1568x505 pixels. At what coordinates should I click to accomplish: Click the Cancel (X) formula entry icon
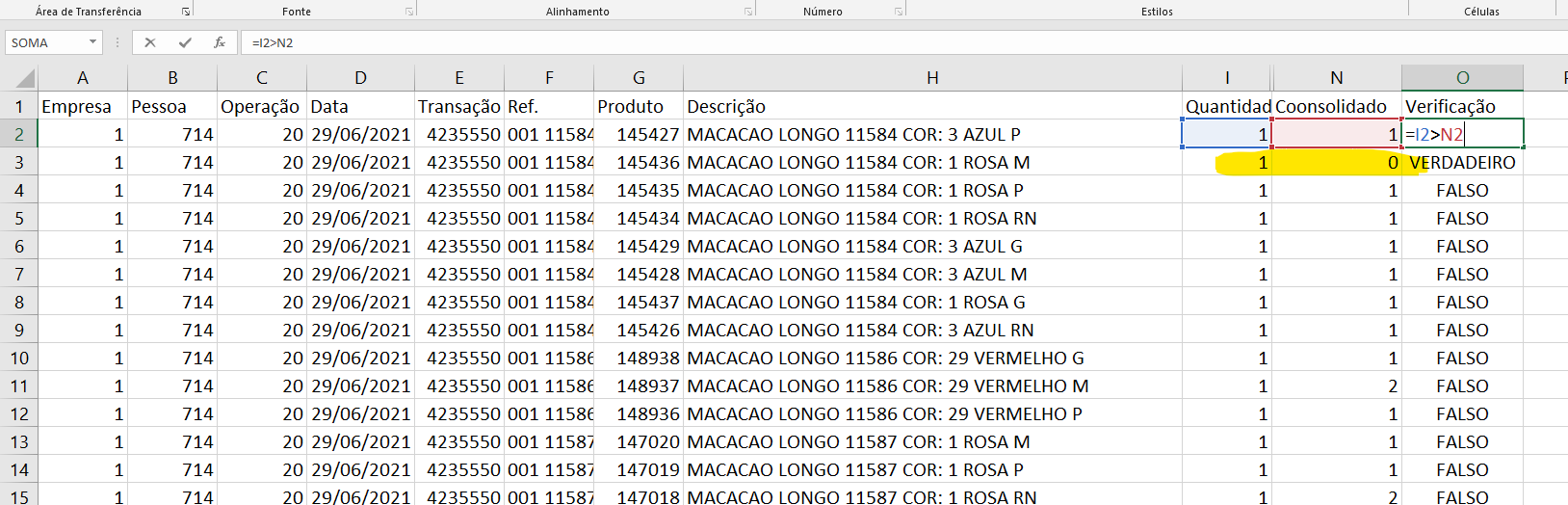(149, 42)
